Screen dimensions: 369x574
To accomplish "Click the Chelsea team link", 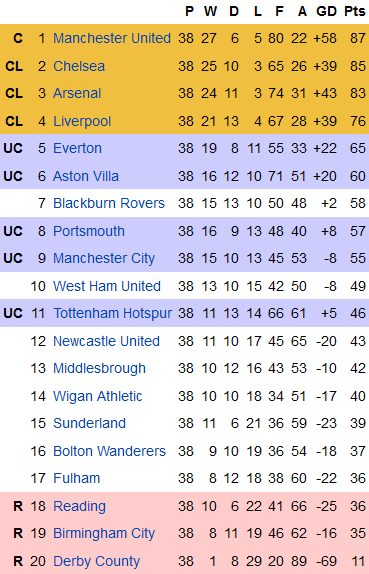I will [79, 66].
